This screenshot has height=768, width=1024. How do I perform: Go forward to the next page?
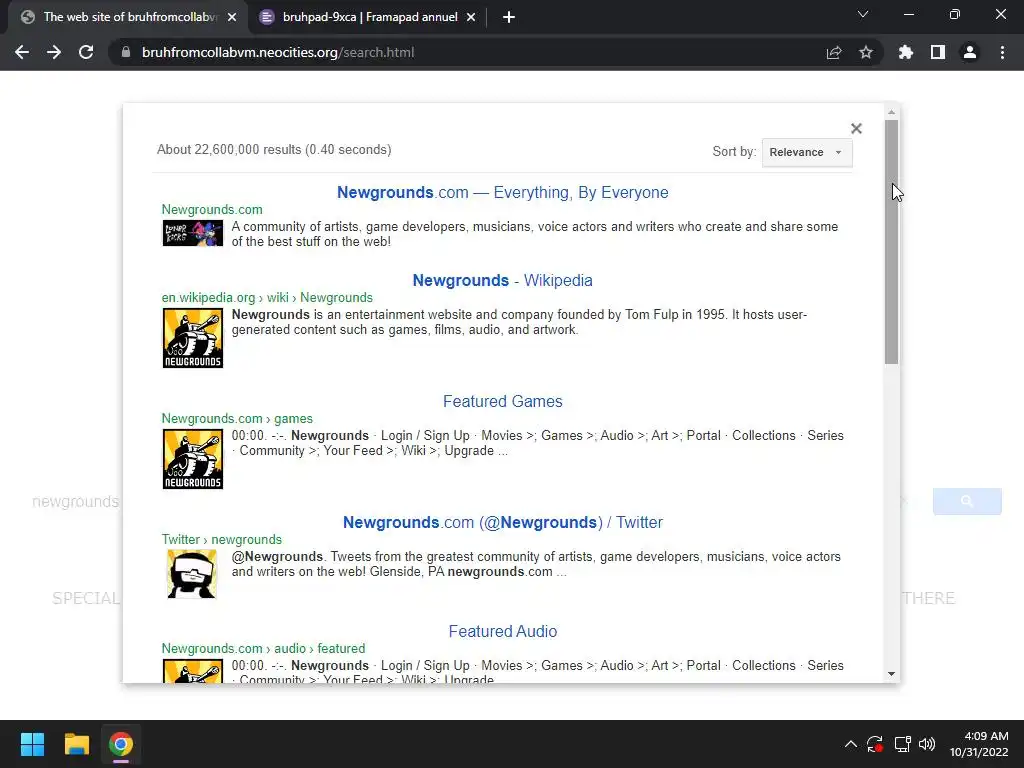[x=54, y=52]
